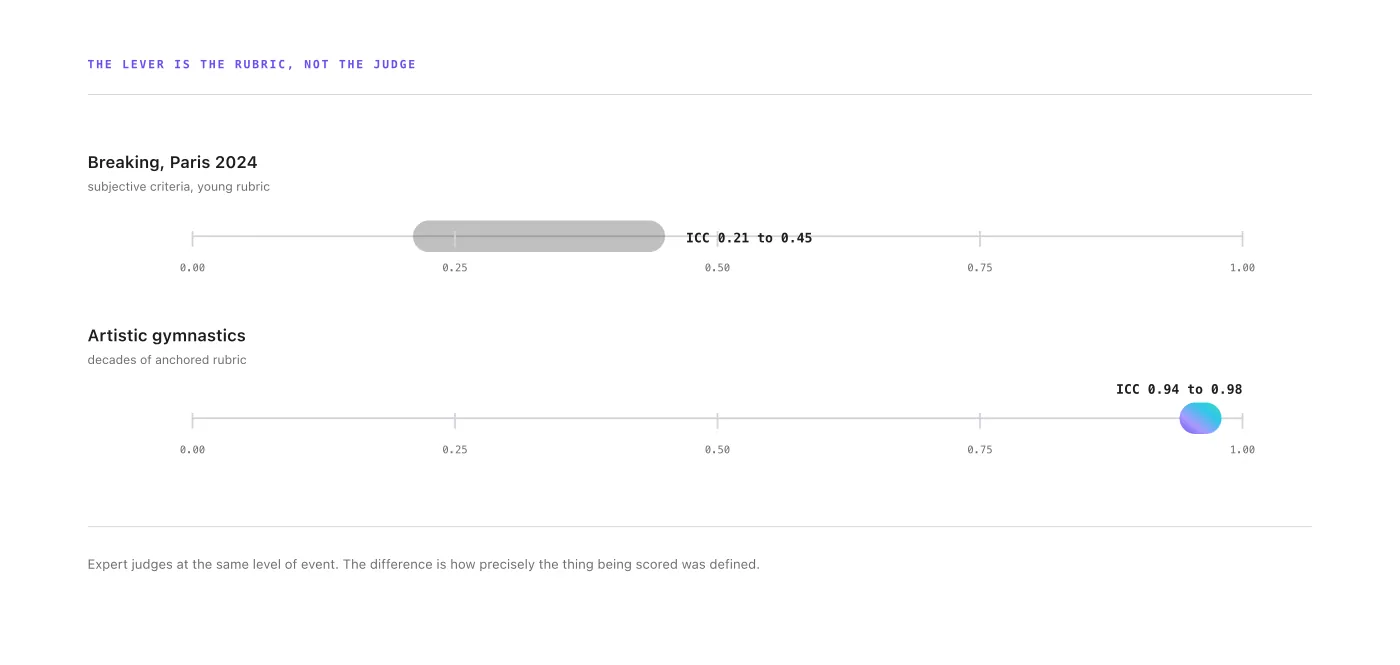The image size is (1400, 665).
Task: Click the gray ICC range bar for Breaking
Action: [x=539, y=236]
